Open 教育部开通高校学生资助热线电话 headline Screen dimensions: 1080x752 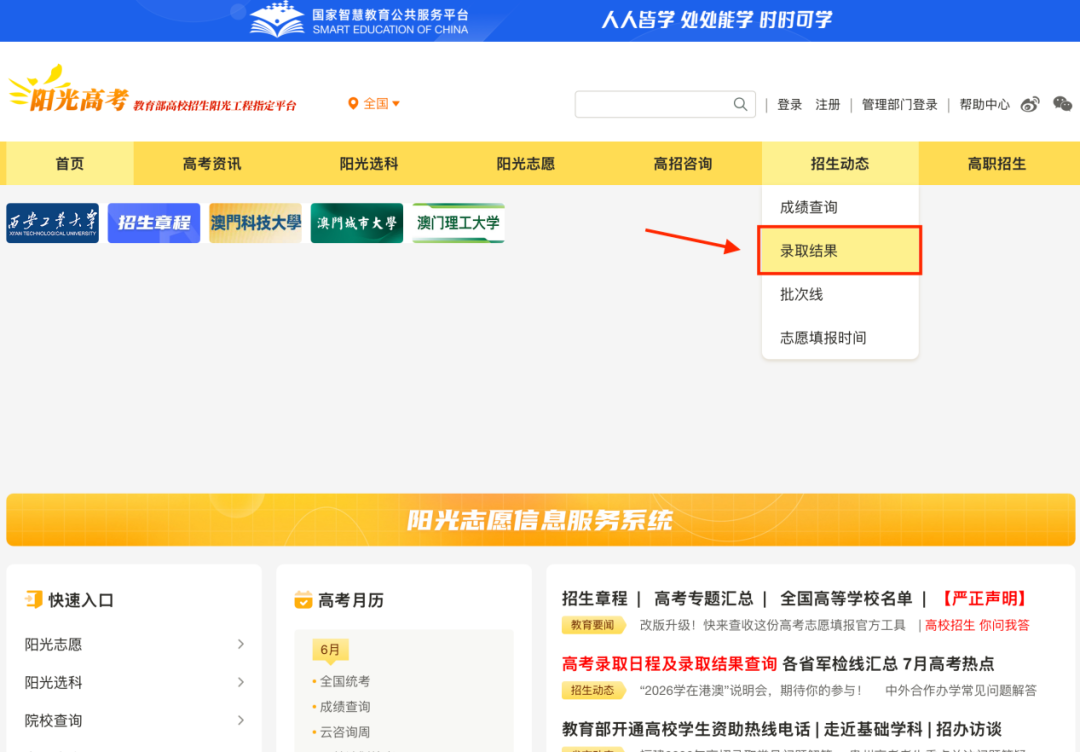(x=686, y=729)
